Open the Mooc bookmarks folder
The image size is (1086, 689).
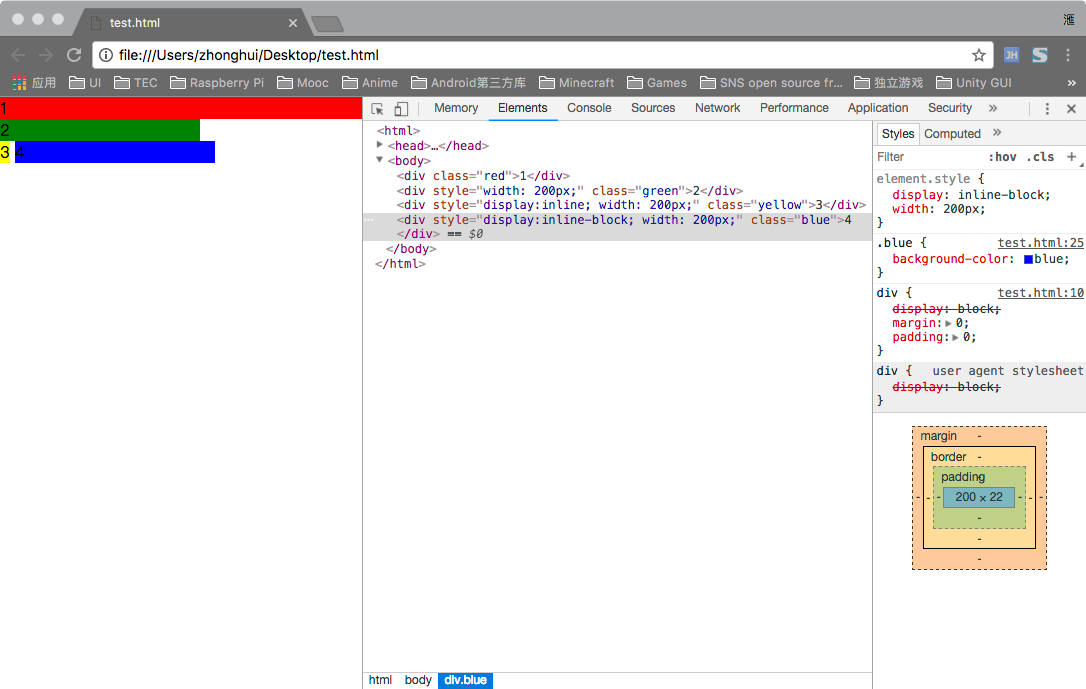pyautogui.click(x=303, y=83)
